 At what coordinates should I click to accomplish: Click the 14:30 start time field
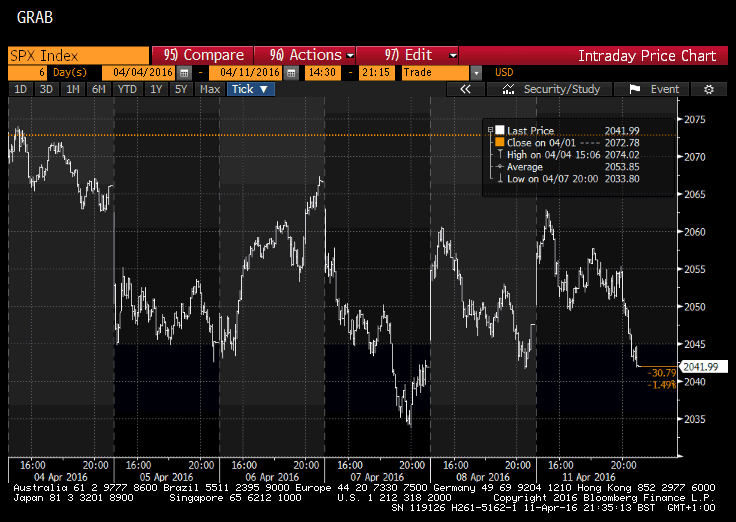[x=322, y=73]
